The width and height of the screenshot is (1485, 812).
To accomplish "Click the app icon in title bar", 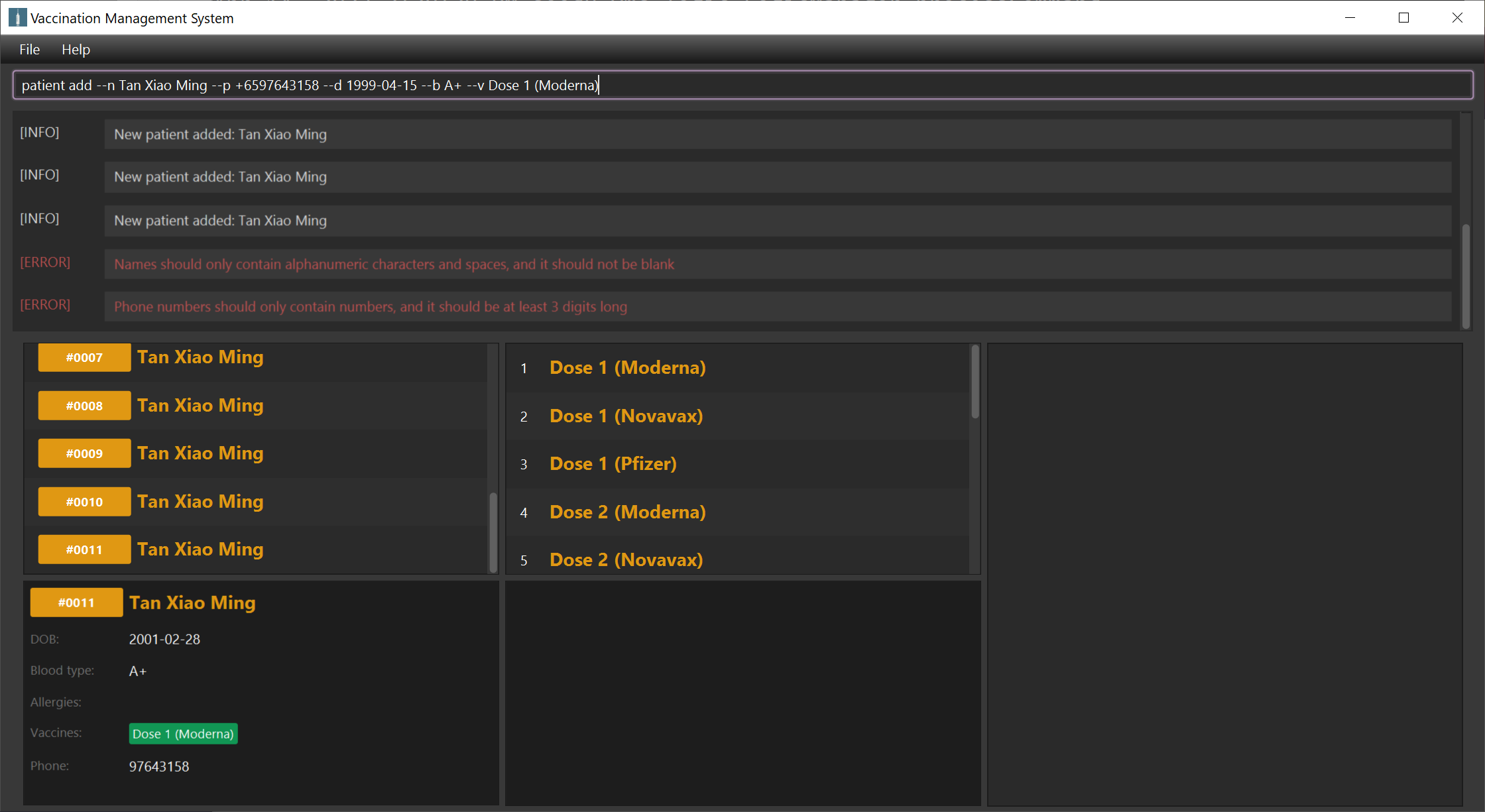I will (x=17, y=18).
